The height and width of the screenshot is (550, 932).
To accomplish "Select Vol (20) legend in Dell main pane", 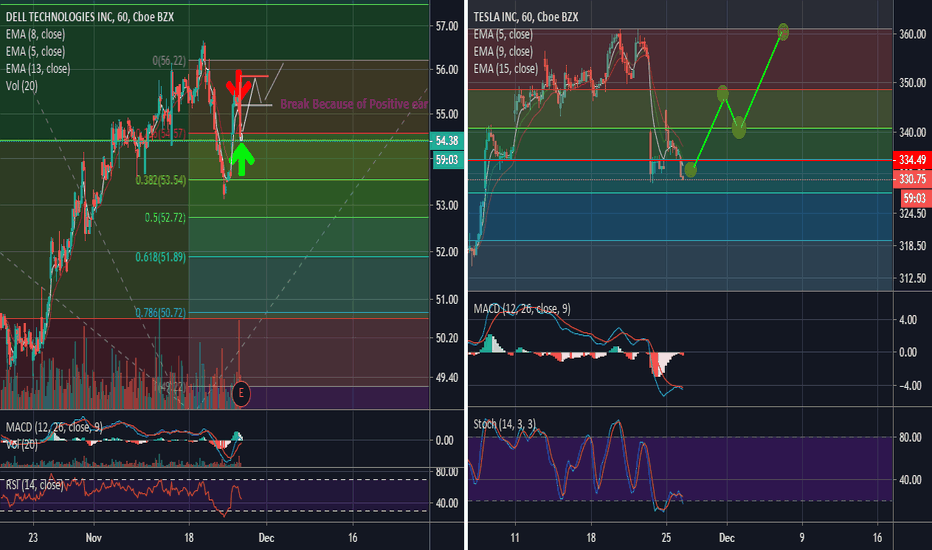I will pyautogui.click(x=21, y=86).
